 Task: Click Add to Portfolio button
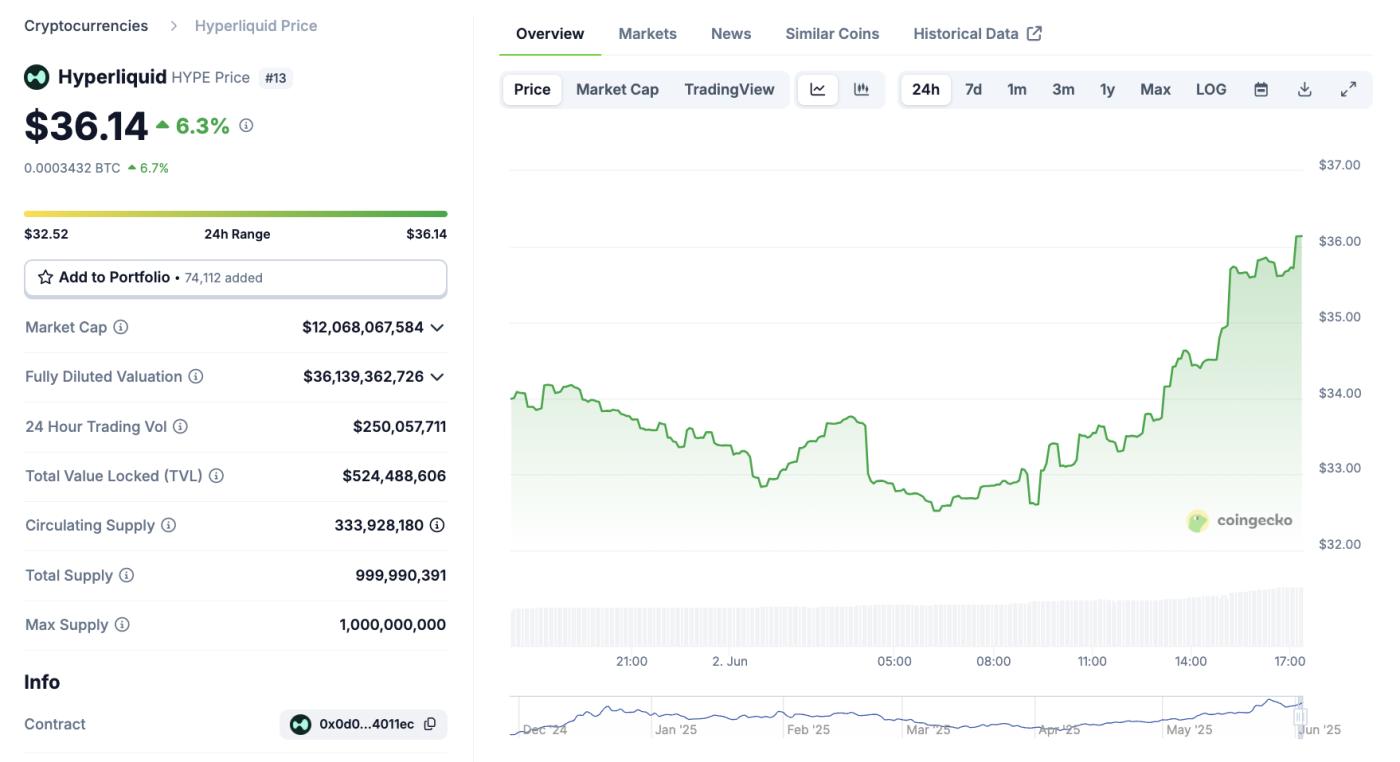(x=235, y=278)
